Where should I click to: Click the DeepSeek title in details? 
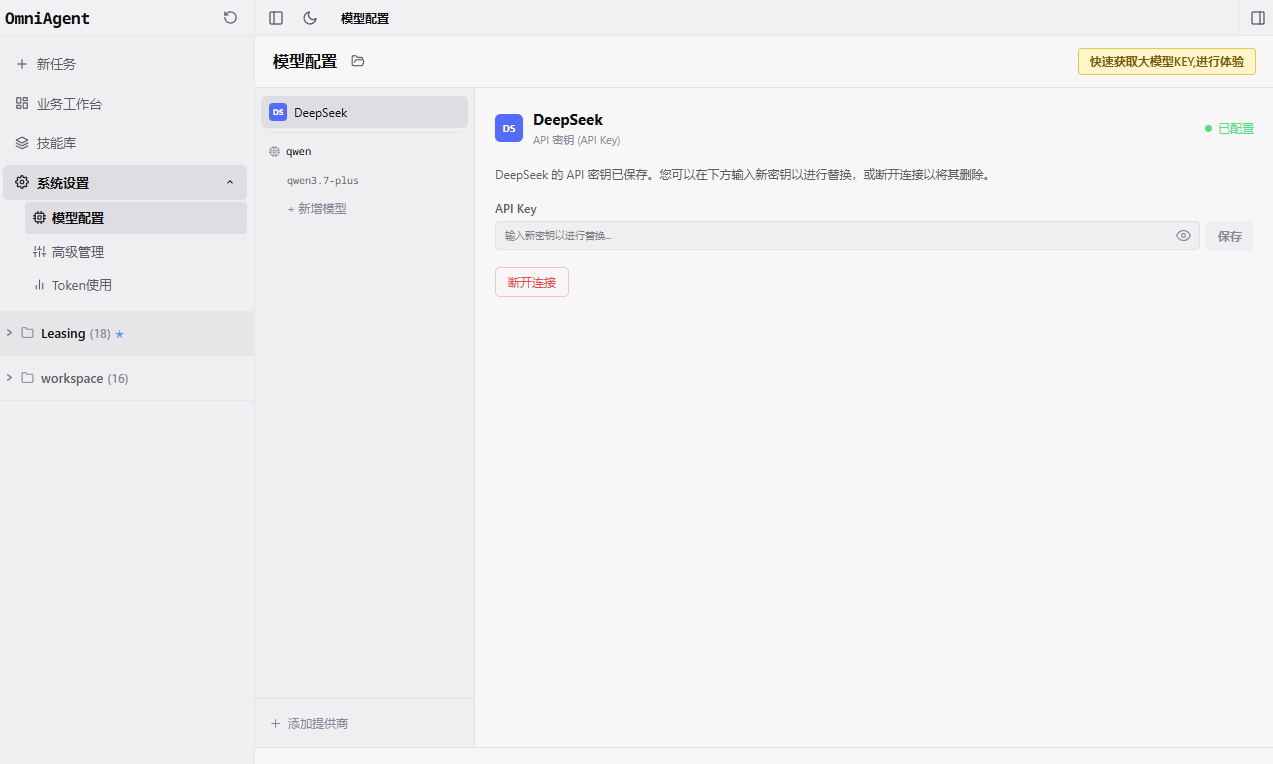click(x=568, y=120)
